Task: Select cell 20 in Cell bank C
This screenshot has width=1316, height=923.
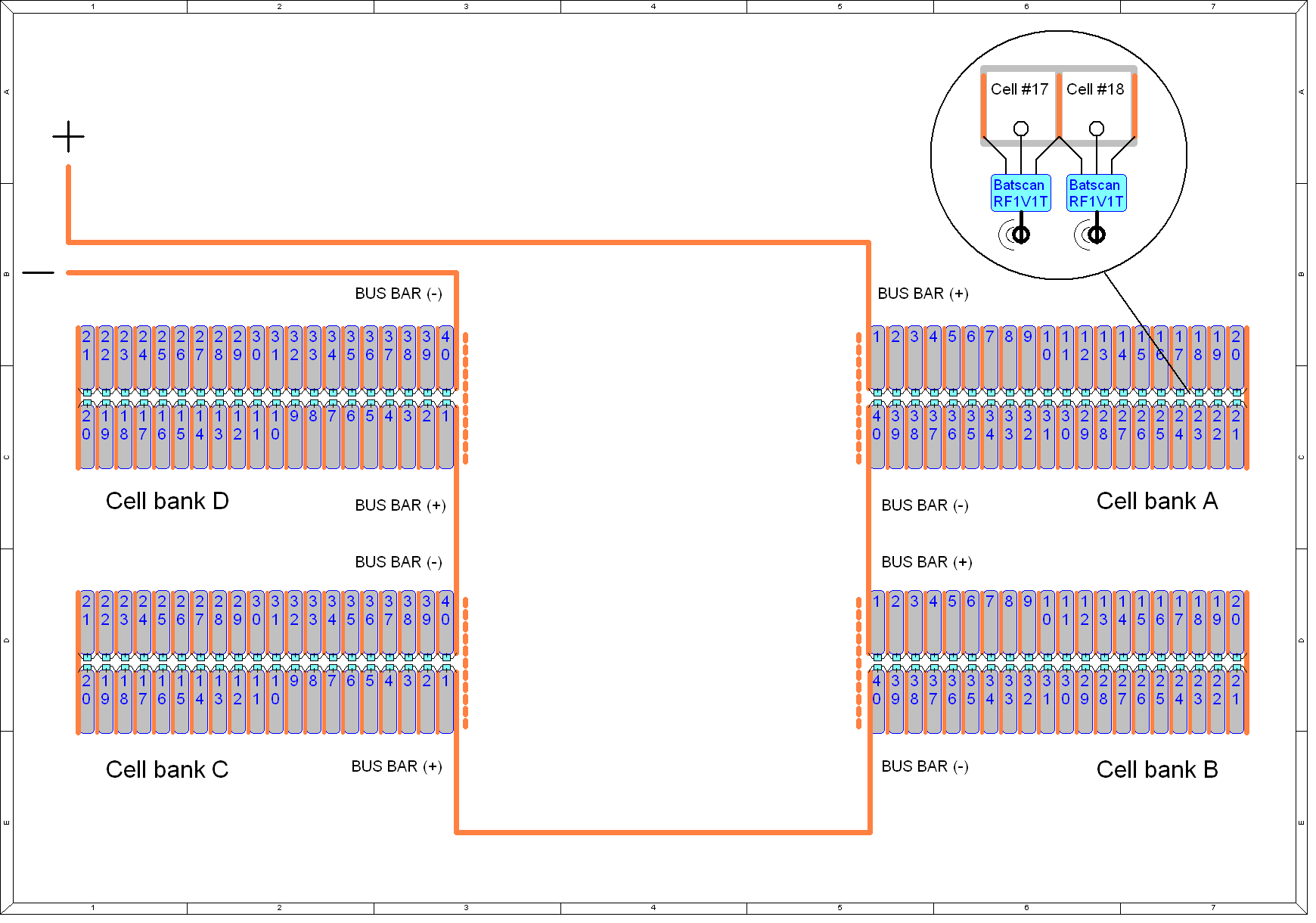Action: pos(86,702)
